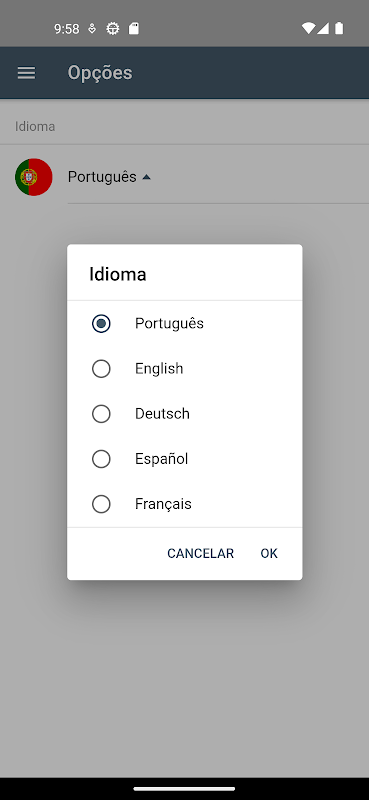The width and height of the screenshot is (369, 800).
Task: Tap the SD card status icon
Action: click(x=134, y=29)
